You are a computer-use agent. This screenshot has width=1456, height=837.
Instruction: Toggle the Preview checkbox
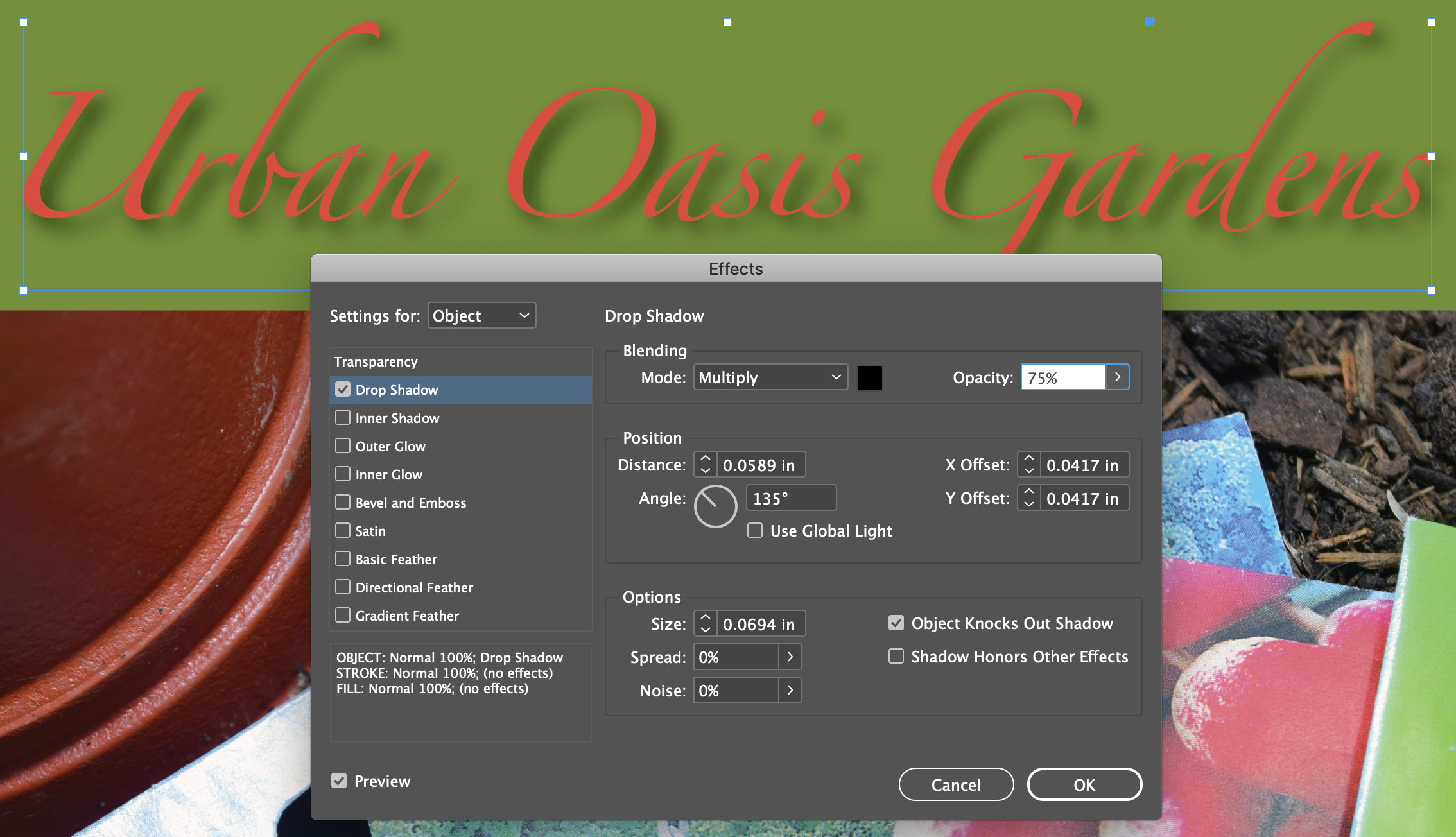point(339,781)
